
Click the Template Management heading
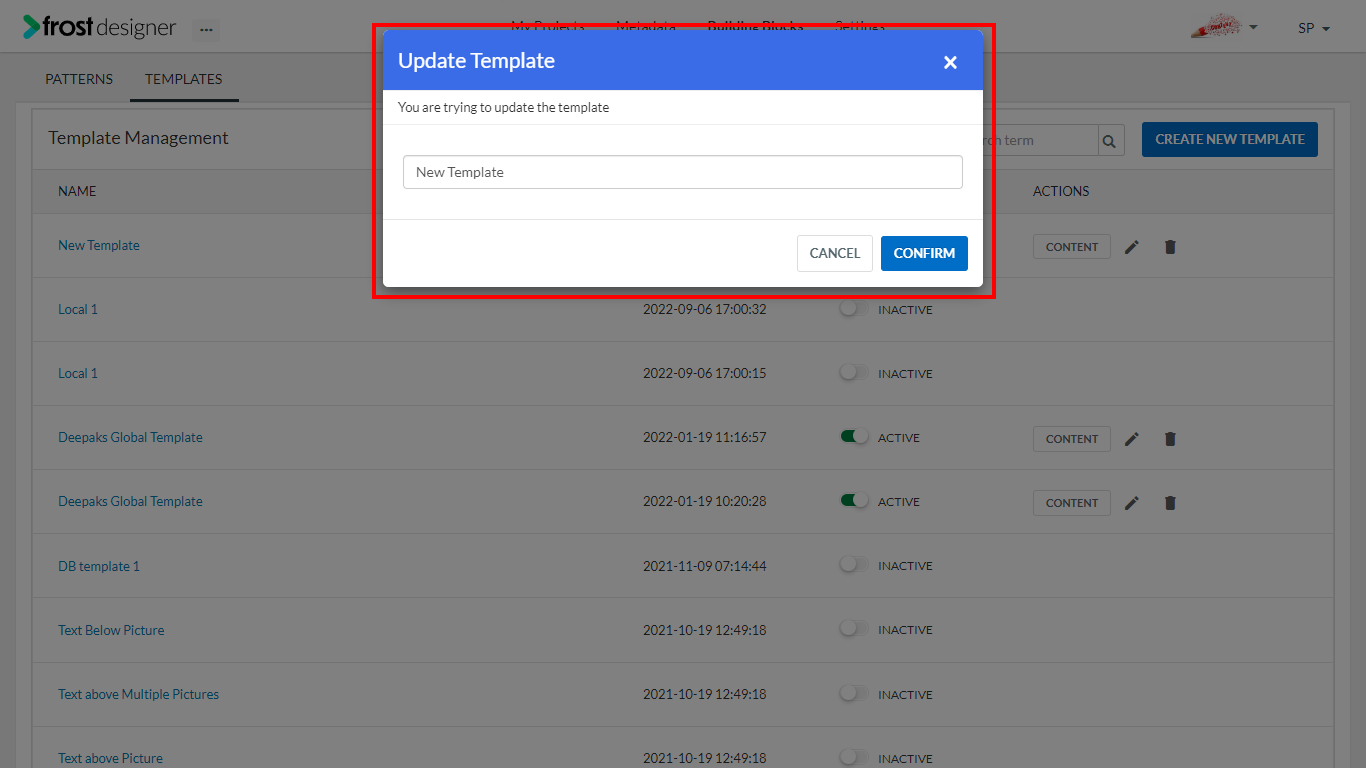pyautogui.click(x=138, y=138)
